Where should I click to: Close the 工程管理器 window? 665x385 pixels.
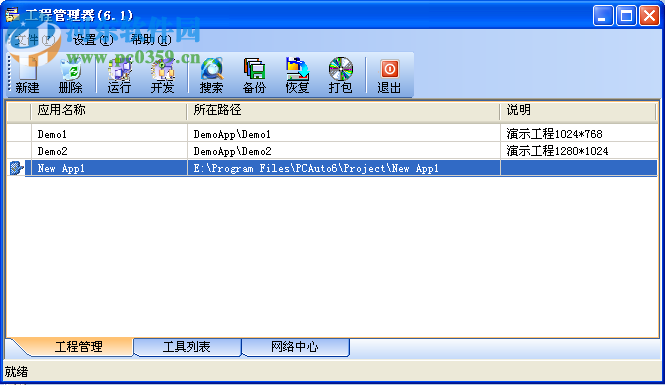coord(649,16)
